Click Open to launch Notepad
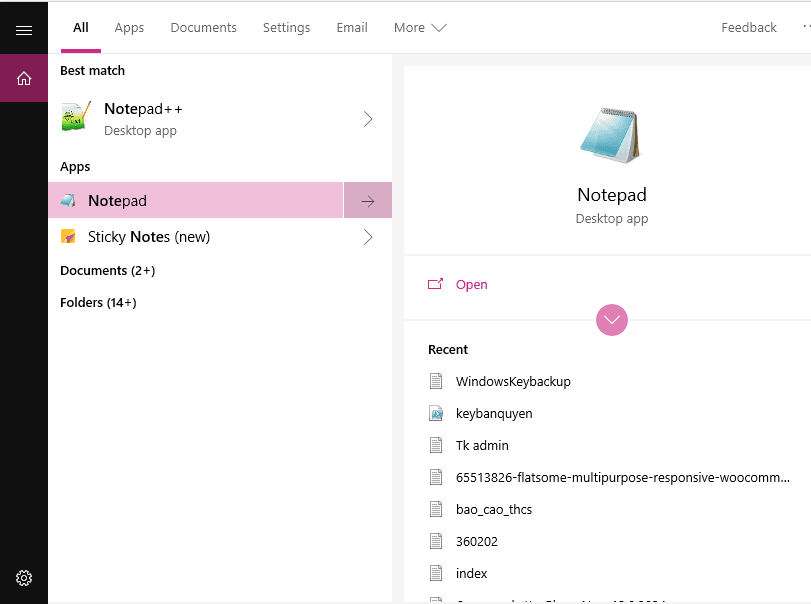The width and height of the screenshot is (811, 604). pyautogui.click(x=471, y=284)
